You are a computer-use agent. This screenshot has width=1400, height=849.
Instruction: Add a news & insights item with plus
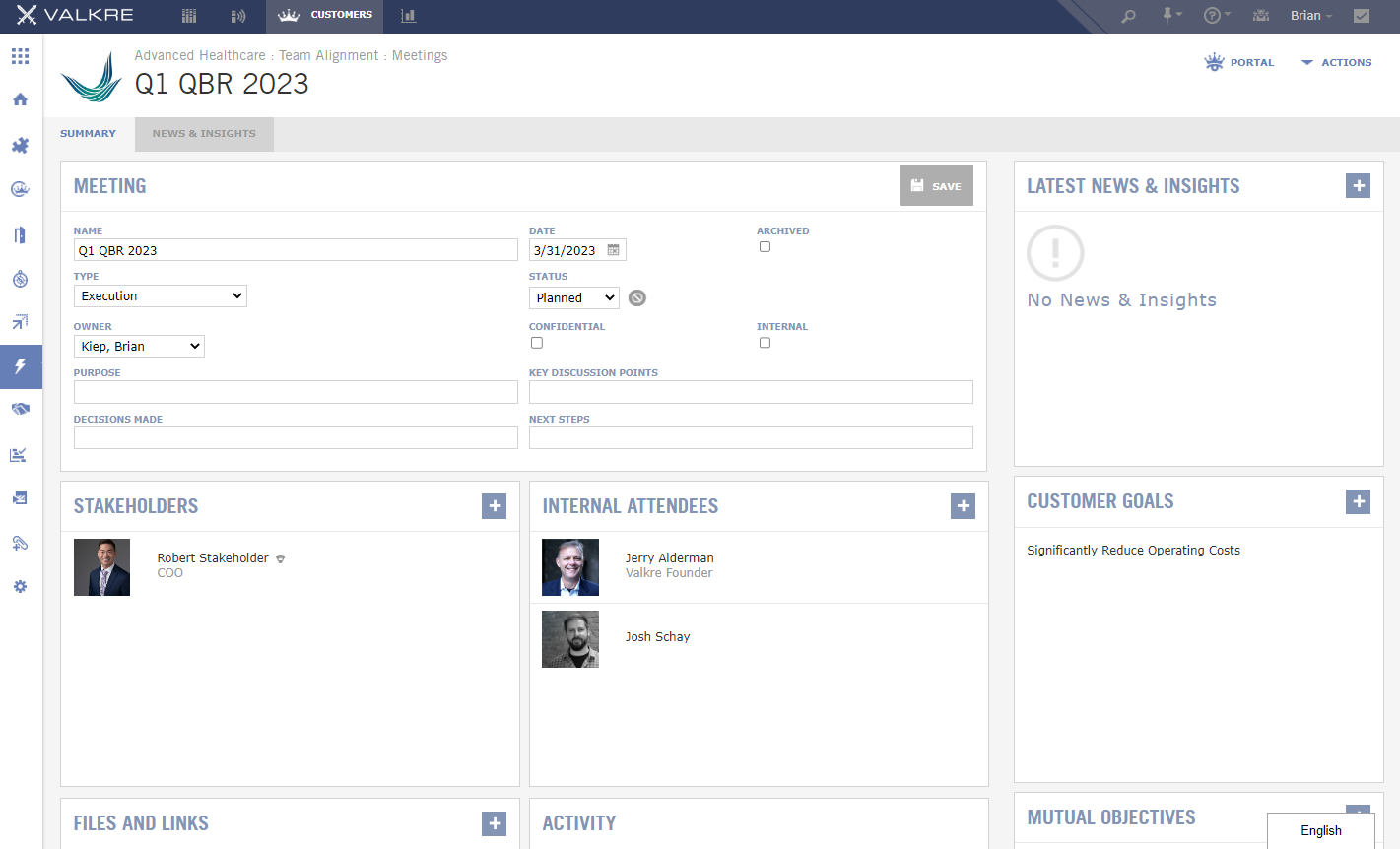[1359, 185]
